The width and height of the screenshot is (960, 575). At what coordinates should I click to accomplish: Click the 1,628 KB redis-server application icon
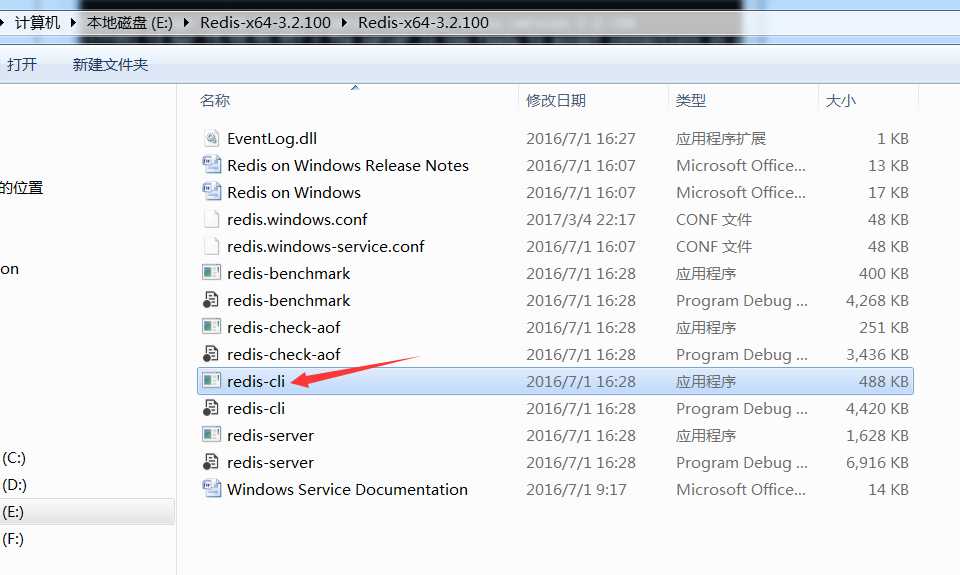(211, 435)
